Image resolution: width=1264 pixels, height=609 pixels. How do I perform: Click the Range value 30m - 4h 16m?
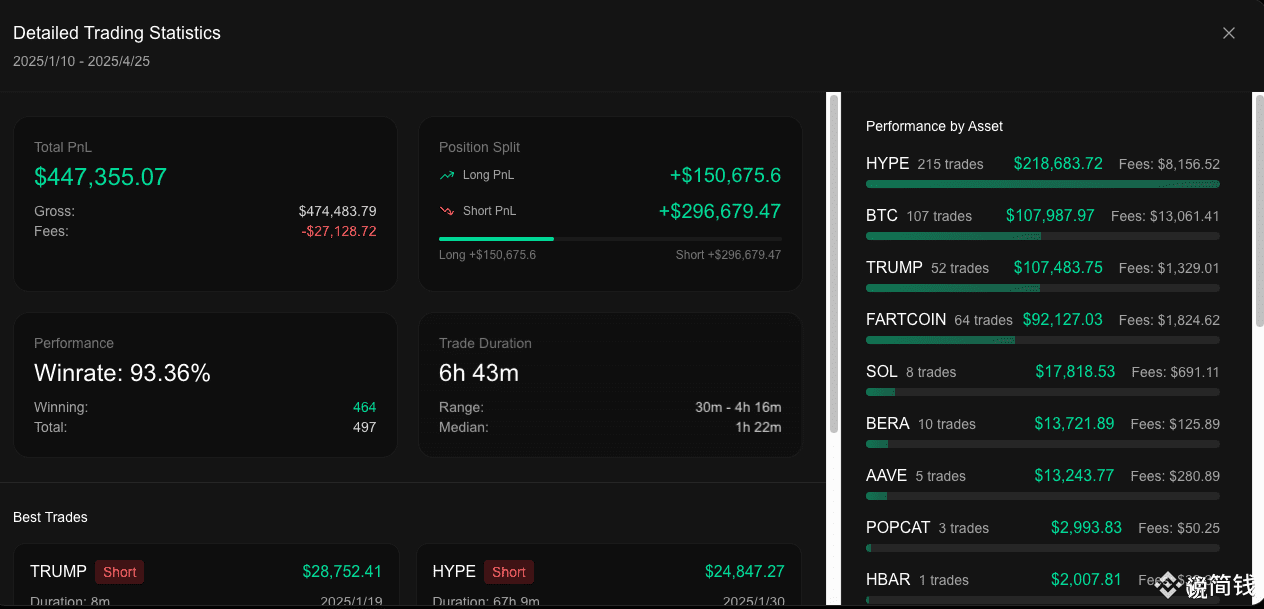[738, 407]
